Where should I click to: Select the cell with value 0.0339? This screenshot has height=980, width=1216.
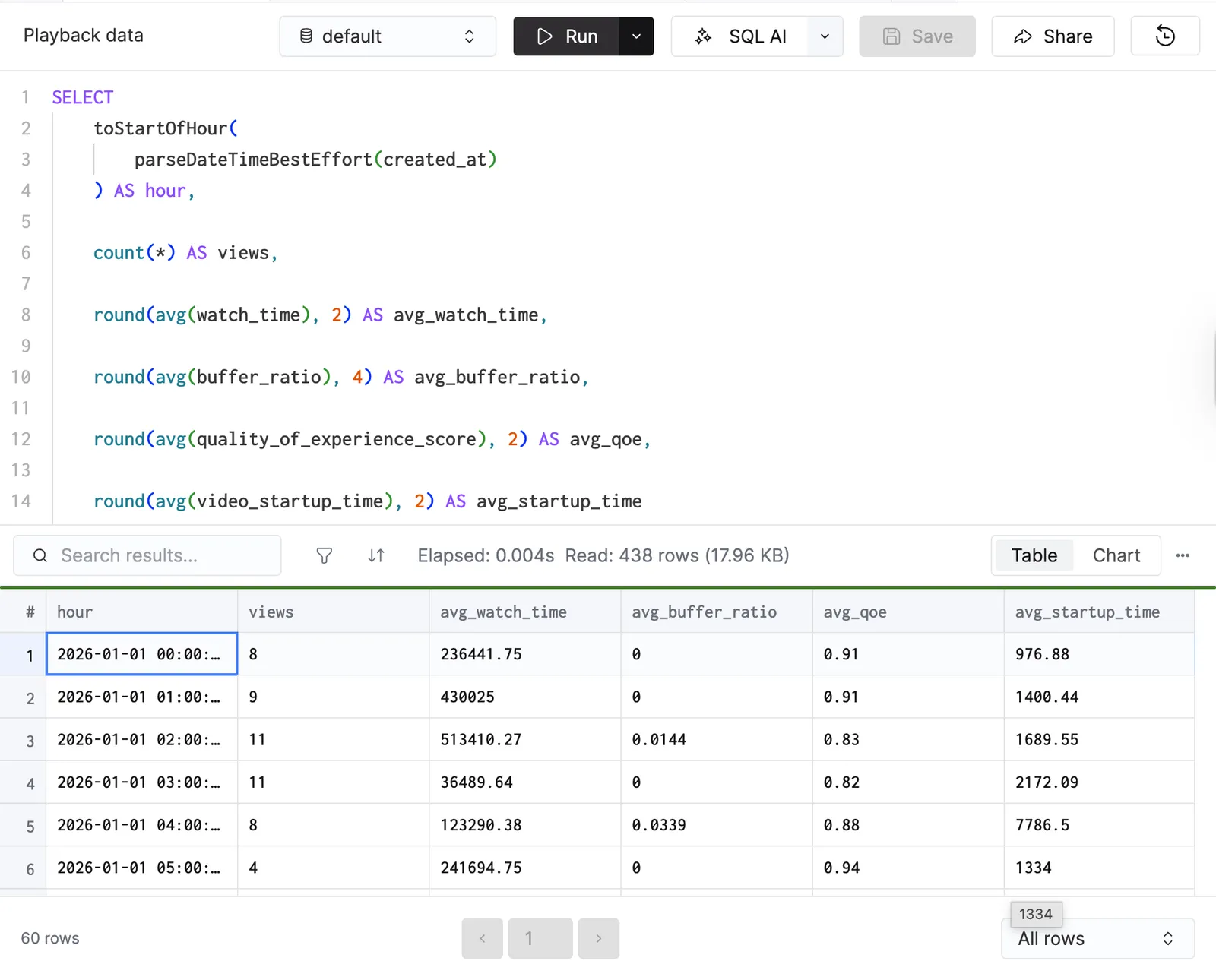(717, 824)
